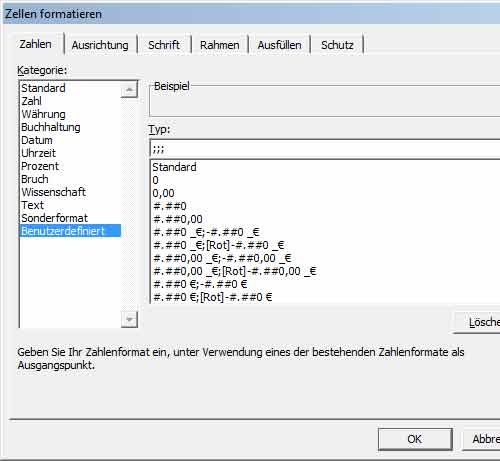Image resolution: width=500 pixels, height=461 pixels.
Task: Switch to the Ausrichtung tab
Action: click(100, 45)
